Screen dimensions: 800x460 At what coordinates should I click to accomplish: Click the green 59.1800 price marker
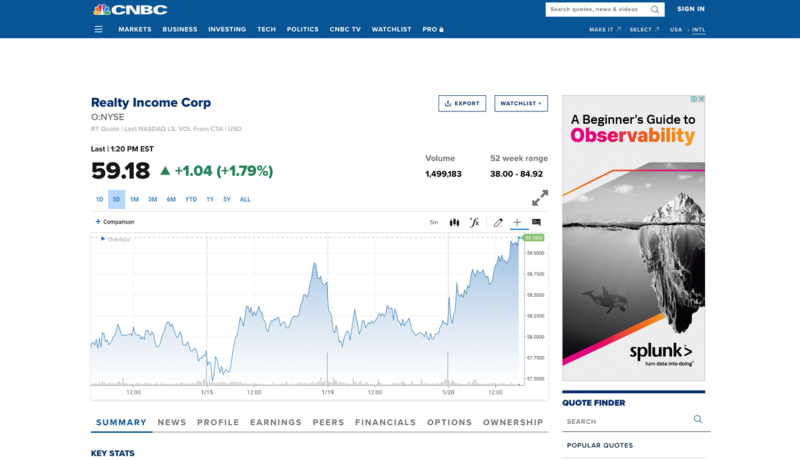click(x=534, y=238)
